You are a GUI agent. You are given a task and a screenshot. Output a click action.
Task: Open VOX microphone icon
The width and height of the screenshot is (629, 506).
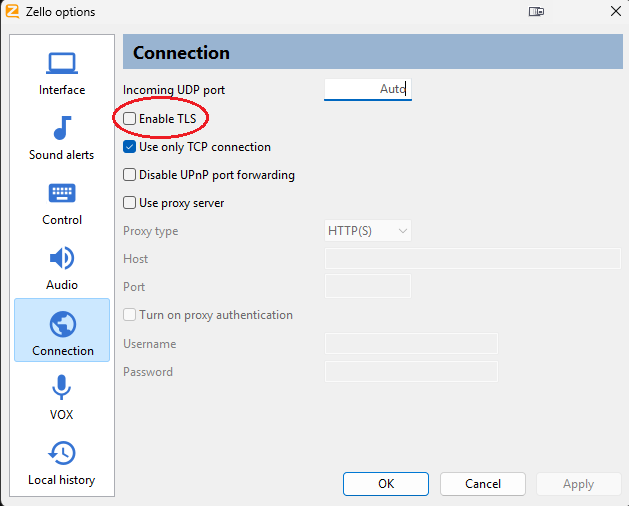click(x=61, y=387)
